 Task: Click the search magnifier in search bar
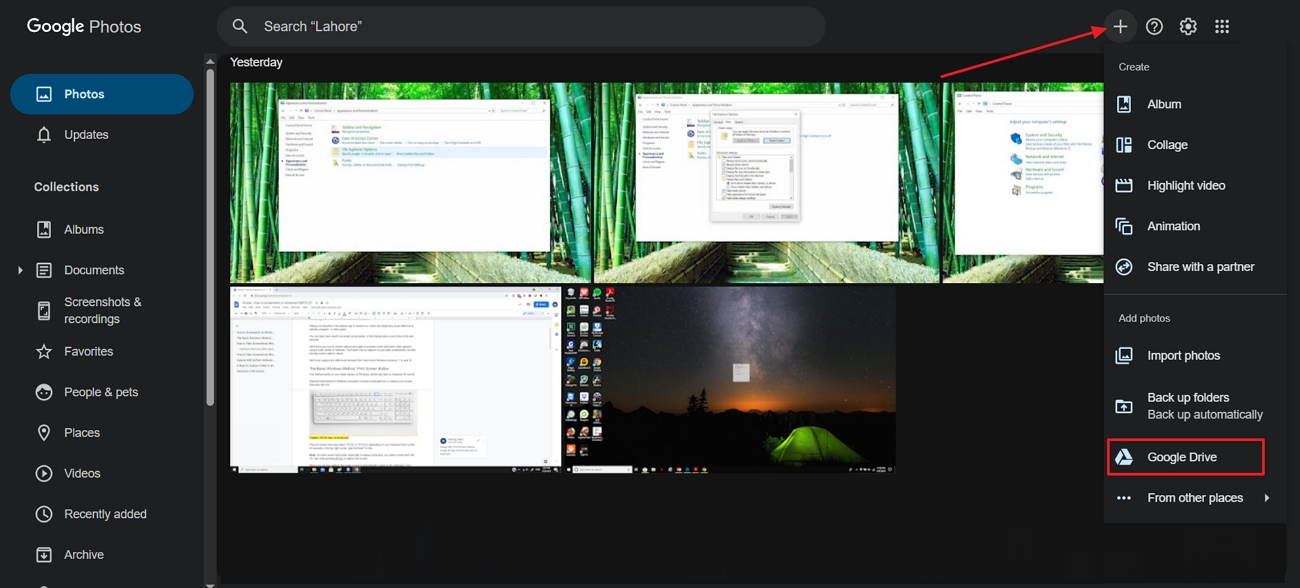tap(240, 26)
